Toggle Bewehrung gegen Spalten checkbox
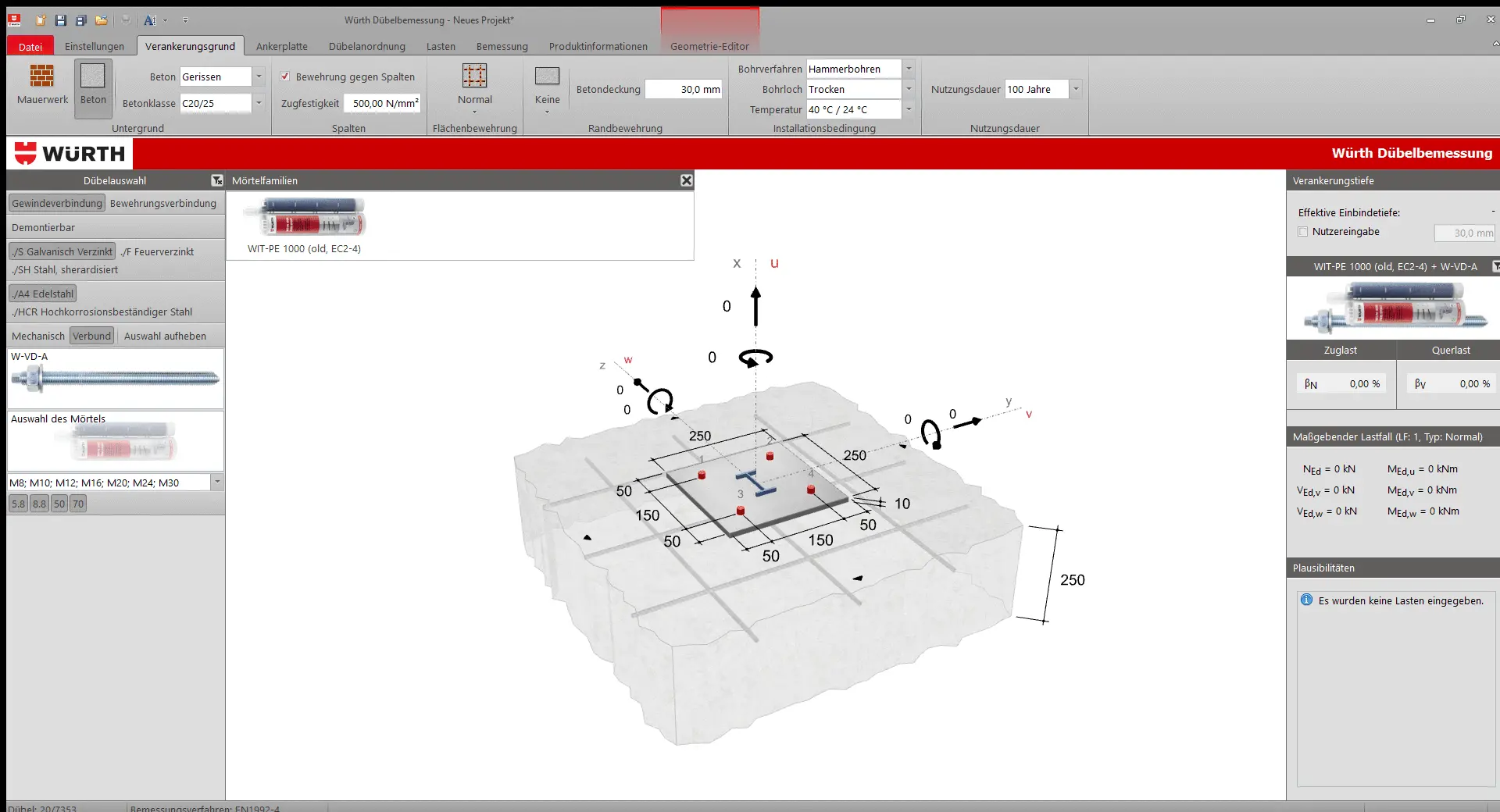This screenshot has height=812, width=1500. [x=285, y=77]
